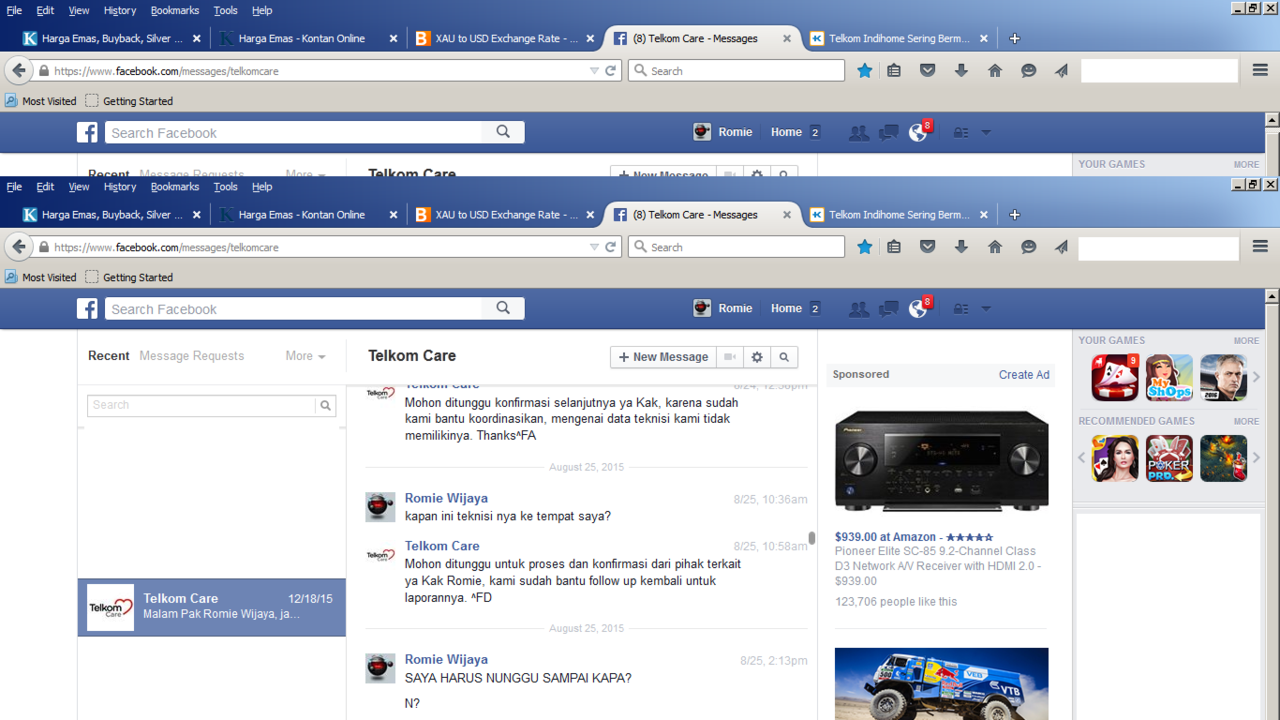Open downloads arrow in front window toolbar
The height and width of the screenshot is (720, 1280).
[x=961, y=247]
